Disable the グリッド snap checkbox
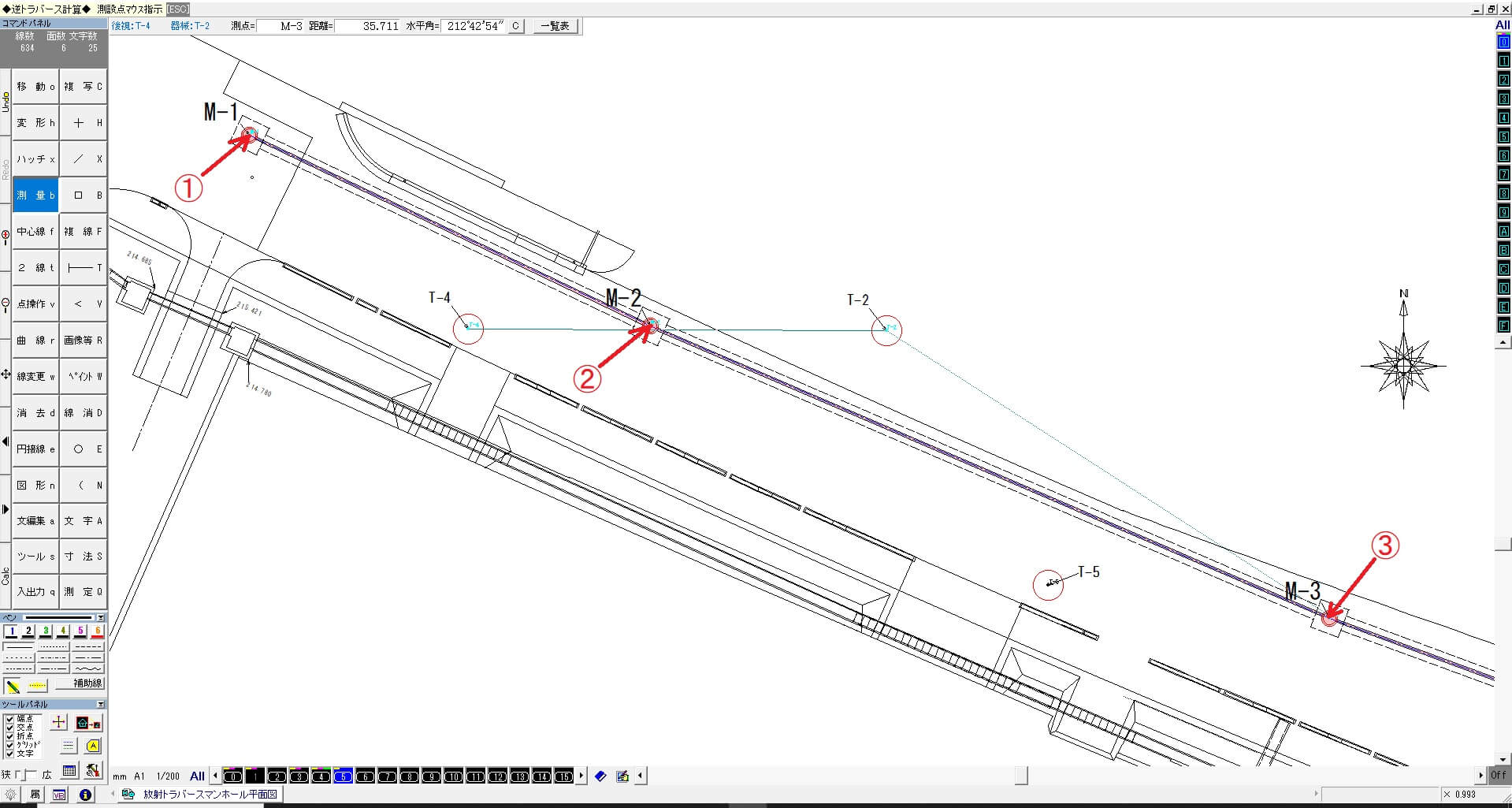Viewport: 1512px width, 808px height. [9, 745]
